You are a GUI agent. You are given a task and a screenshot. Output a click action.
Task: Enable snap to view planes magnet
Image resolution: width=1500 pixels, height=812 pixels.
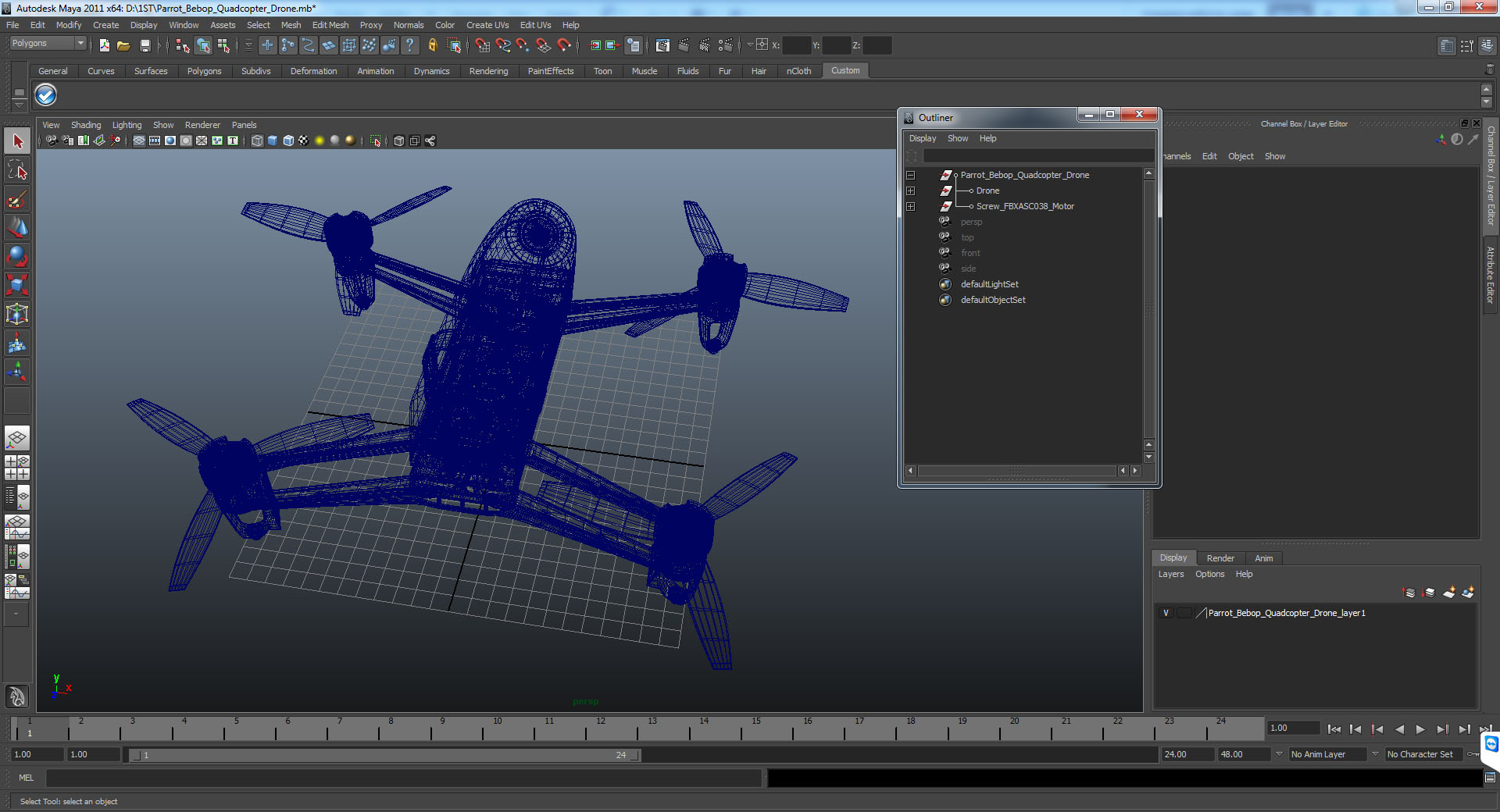[x=544, y=45]
